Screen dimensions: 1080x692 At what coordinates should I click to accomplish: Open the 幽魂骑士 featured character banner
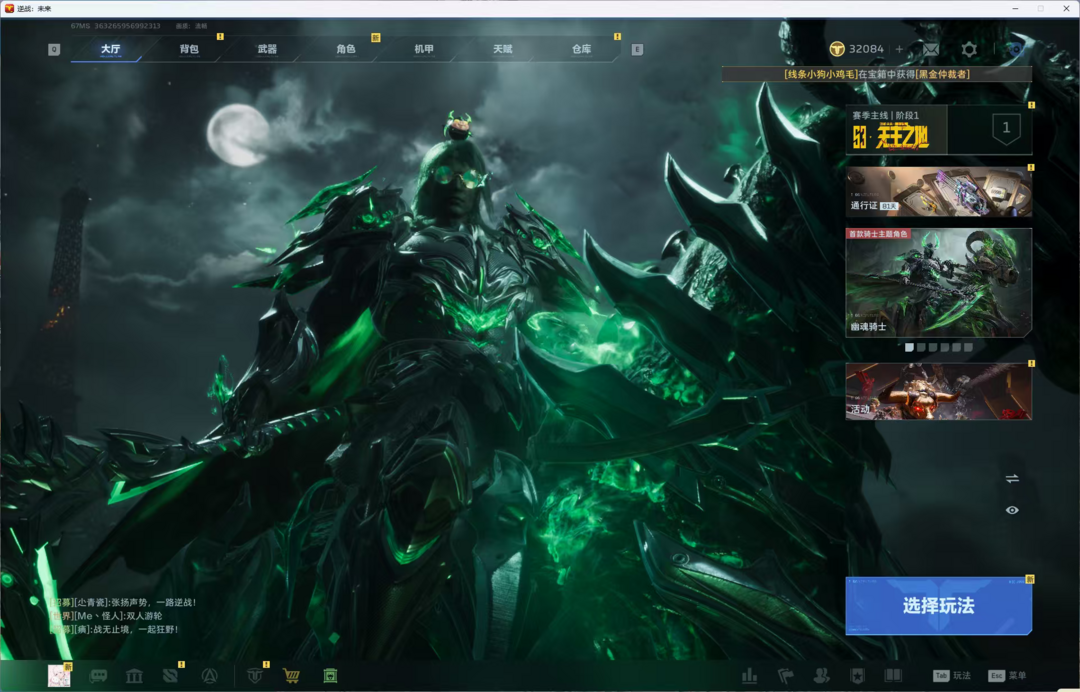tap(939, 282)
